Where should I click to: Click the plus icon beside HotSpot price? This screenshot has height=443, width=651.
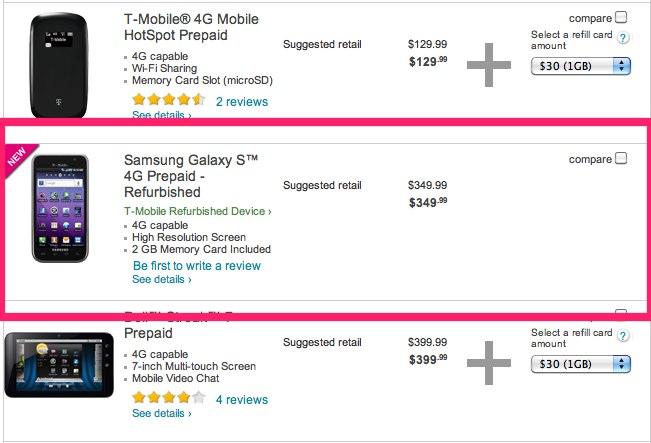pyautogui.click(x=489, y=66)
